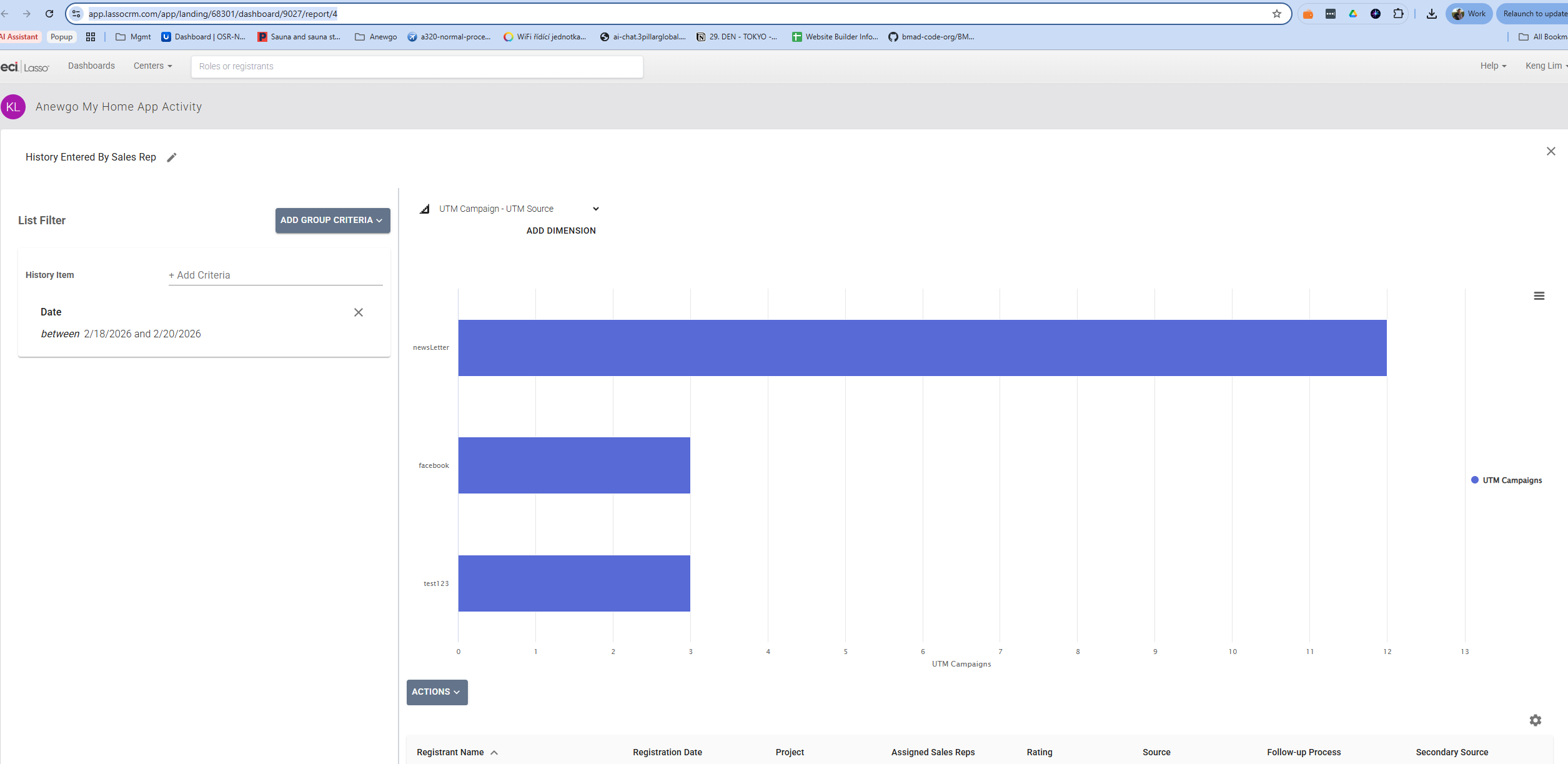Click the ADD DIMENSION button
The width and height of the screenshot is (1568, 764).
pos(560,231)
